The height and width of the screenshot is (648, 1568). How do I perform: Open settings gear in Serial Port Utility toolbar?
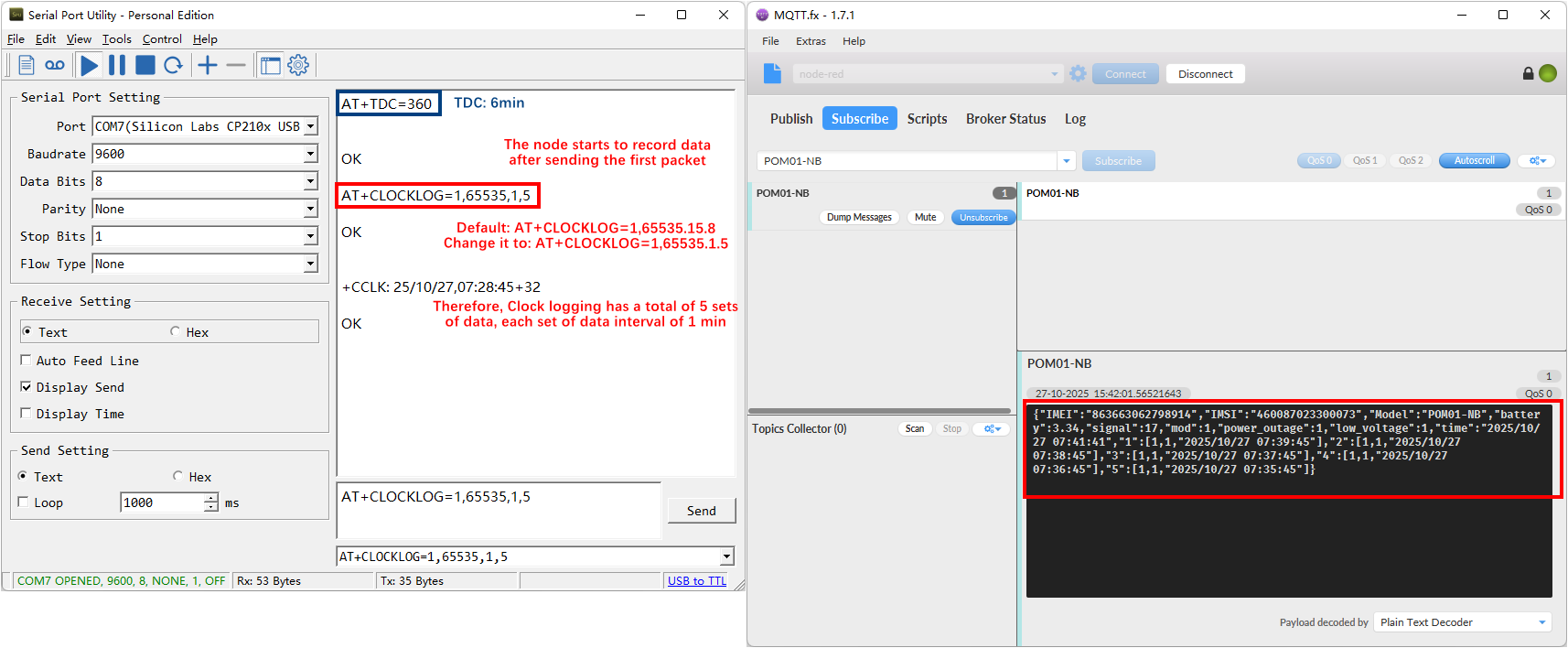click(299, 65)
